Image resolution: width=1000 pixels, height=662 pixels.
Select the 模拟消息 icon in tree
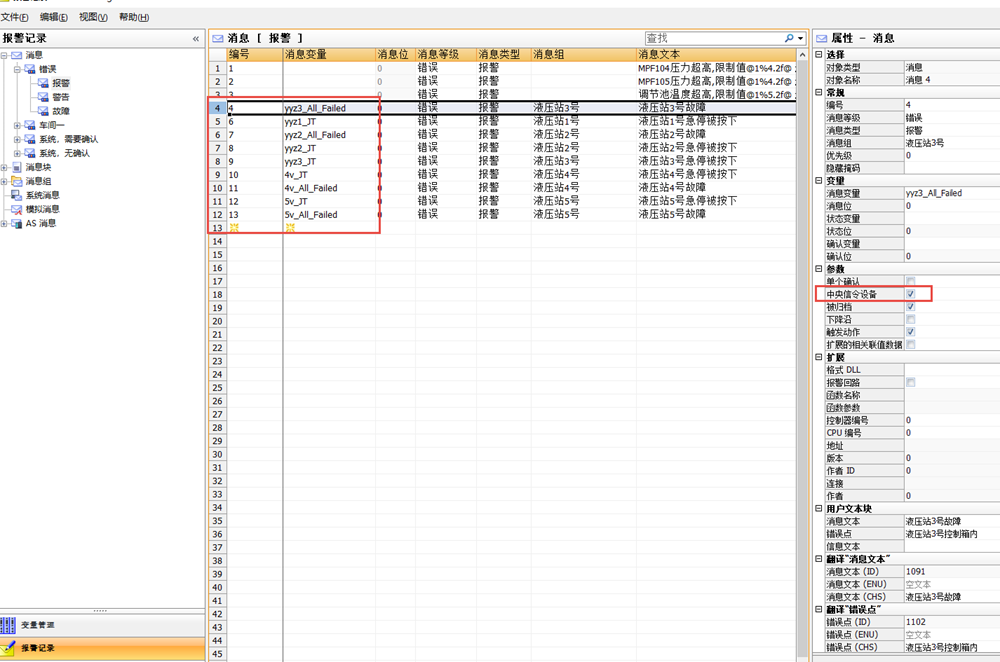[x=17, y=210]
